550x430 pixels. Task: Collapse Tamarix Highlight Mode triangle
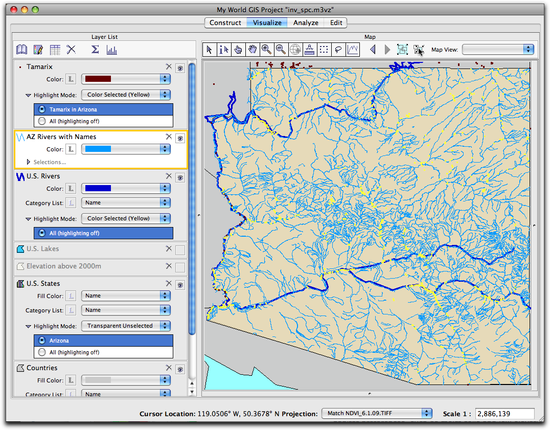(x=28, y=95)
